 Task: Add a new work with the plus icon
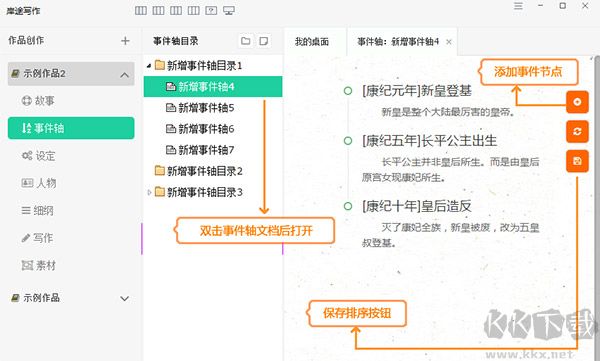point(125,41)
